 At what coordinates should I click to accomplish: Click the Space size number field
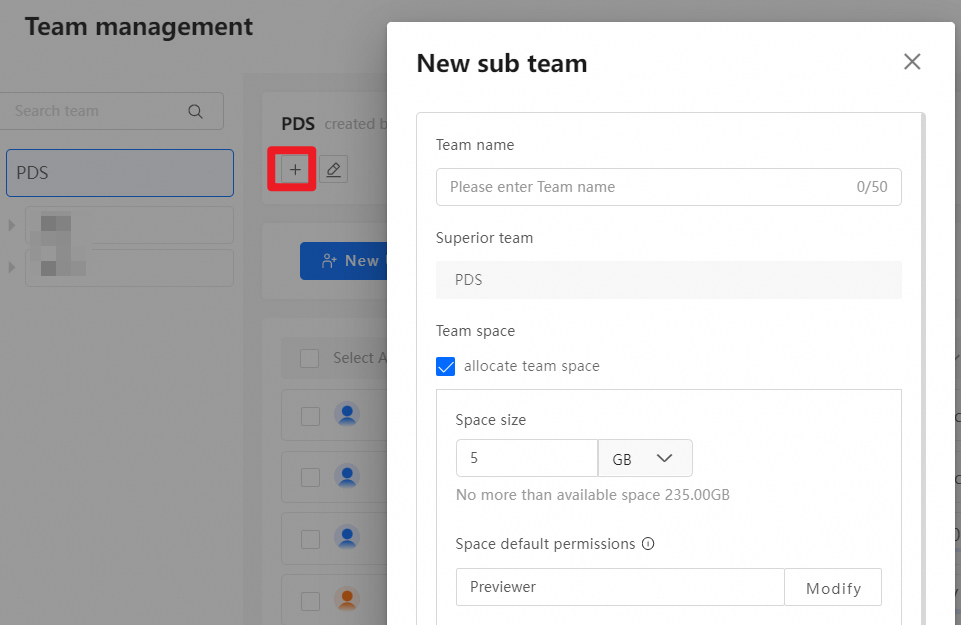tap(526, 458)
